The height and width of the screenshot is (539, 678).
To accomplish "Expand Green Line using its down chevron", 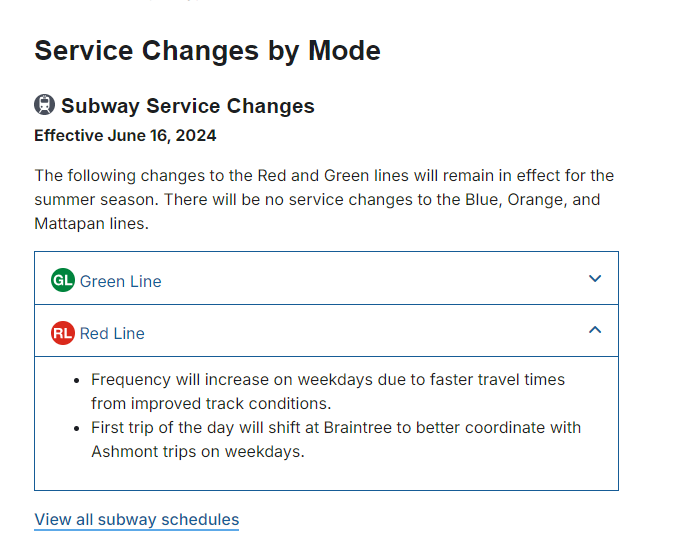I will point(595,279).
